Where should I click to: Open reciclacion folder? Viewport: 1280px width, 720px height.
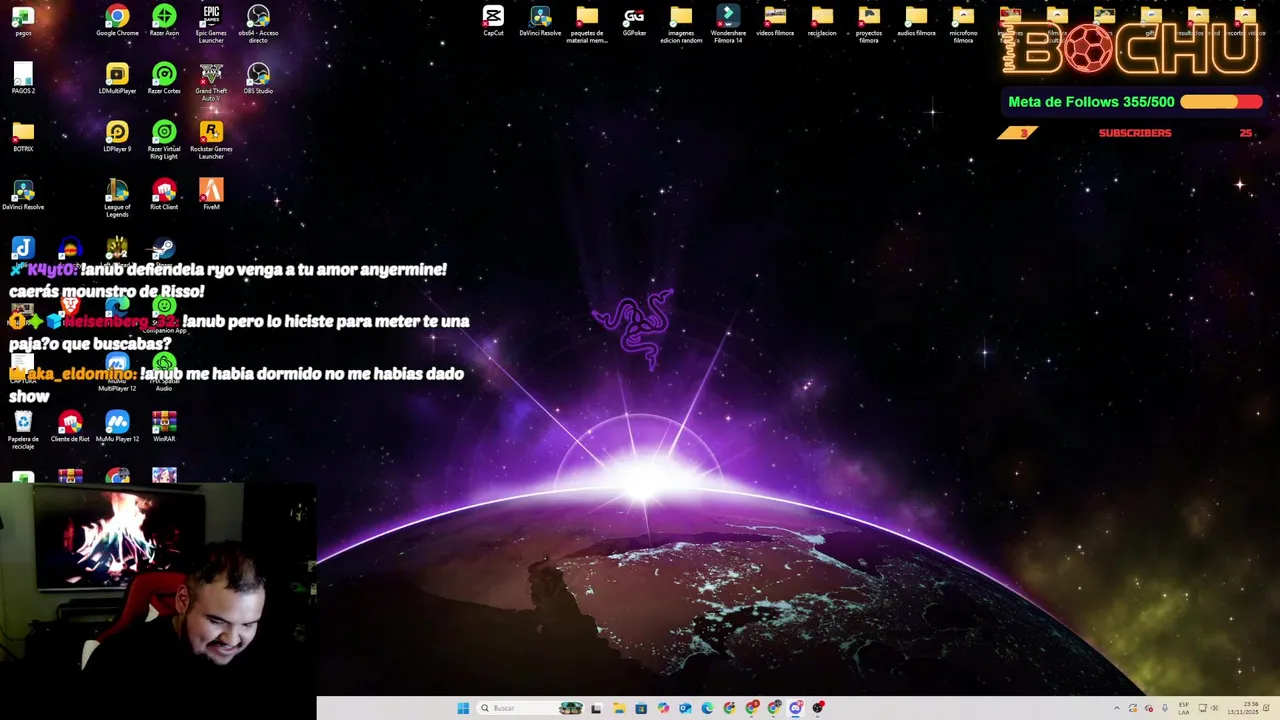[x=822, y=21]
